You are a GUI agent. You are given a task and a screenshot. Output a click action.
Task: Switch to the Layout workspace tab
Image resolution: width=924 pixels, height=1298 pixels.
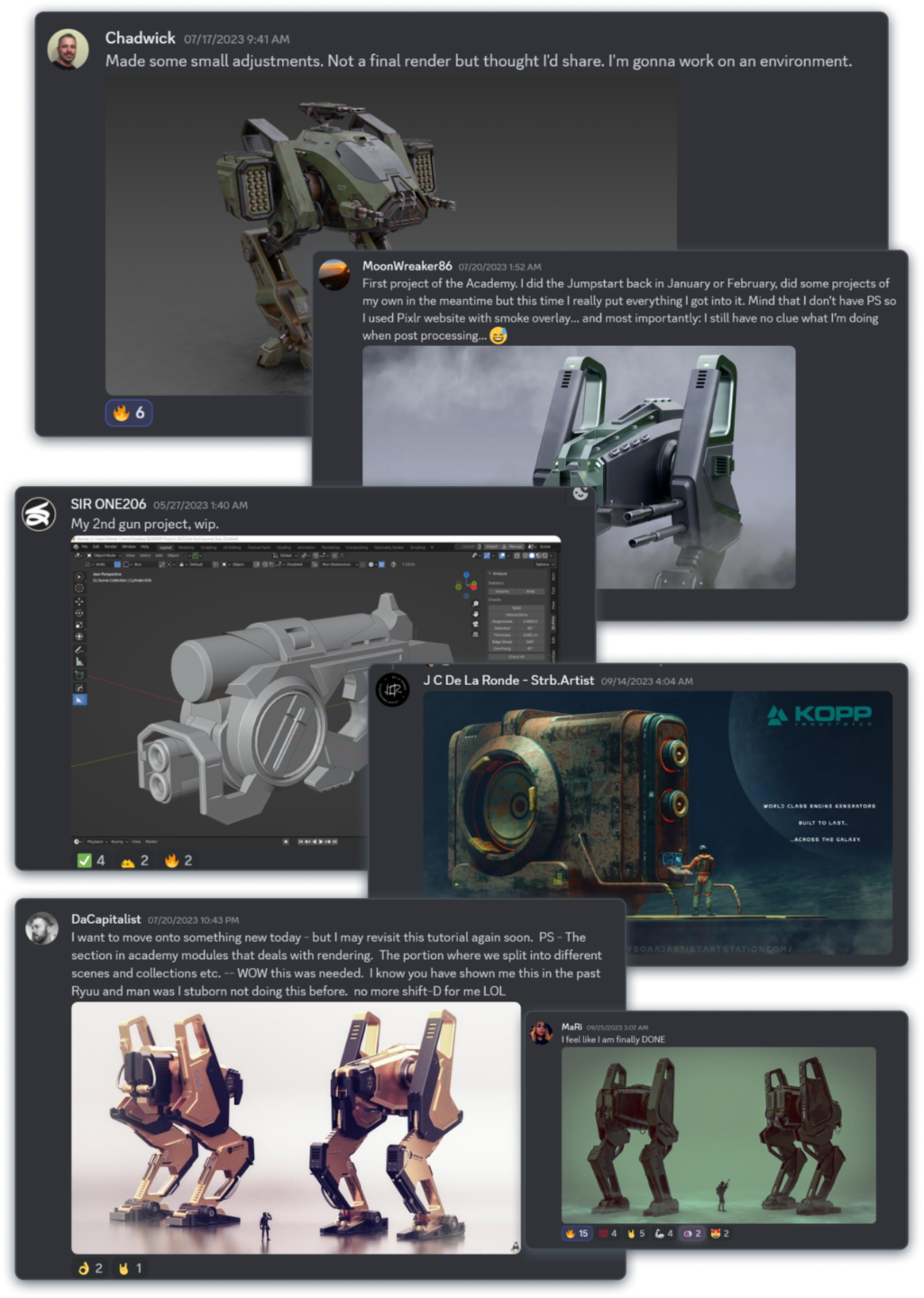point(165,547)
